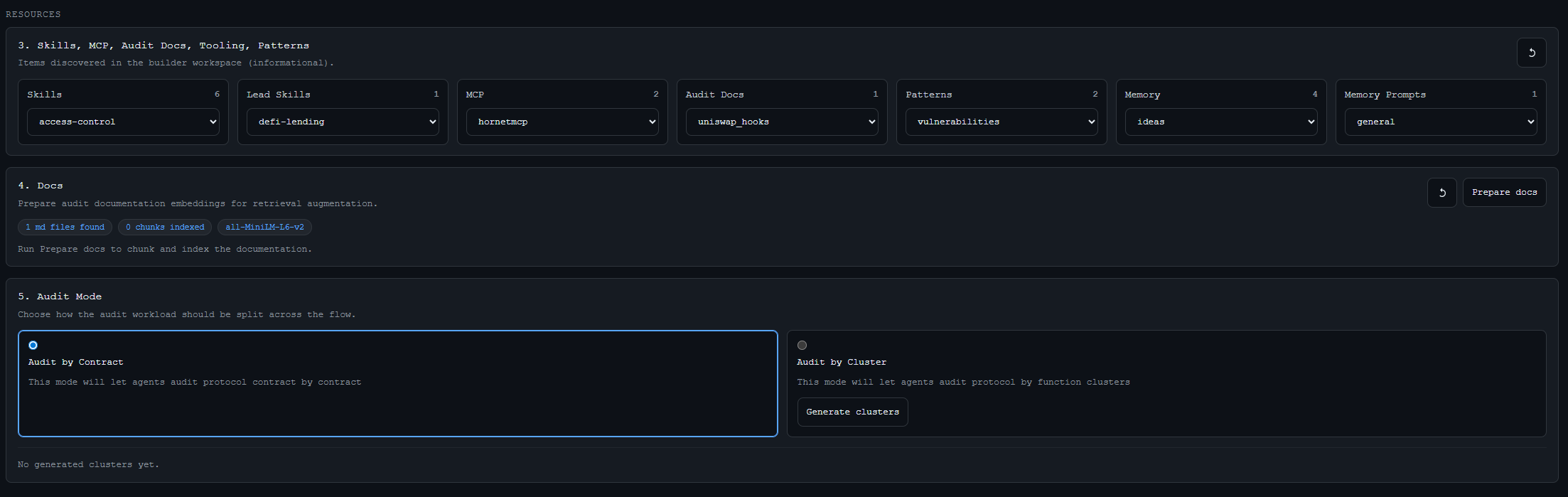1568x497 pixels.
Task: Refresh the Skills, MCP, Audit Docs resources
Action: pyautogui.click(x=1531, y=53)
